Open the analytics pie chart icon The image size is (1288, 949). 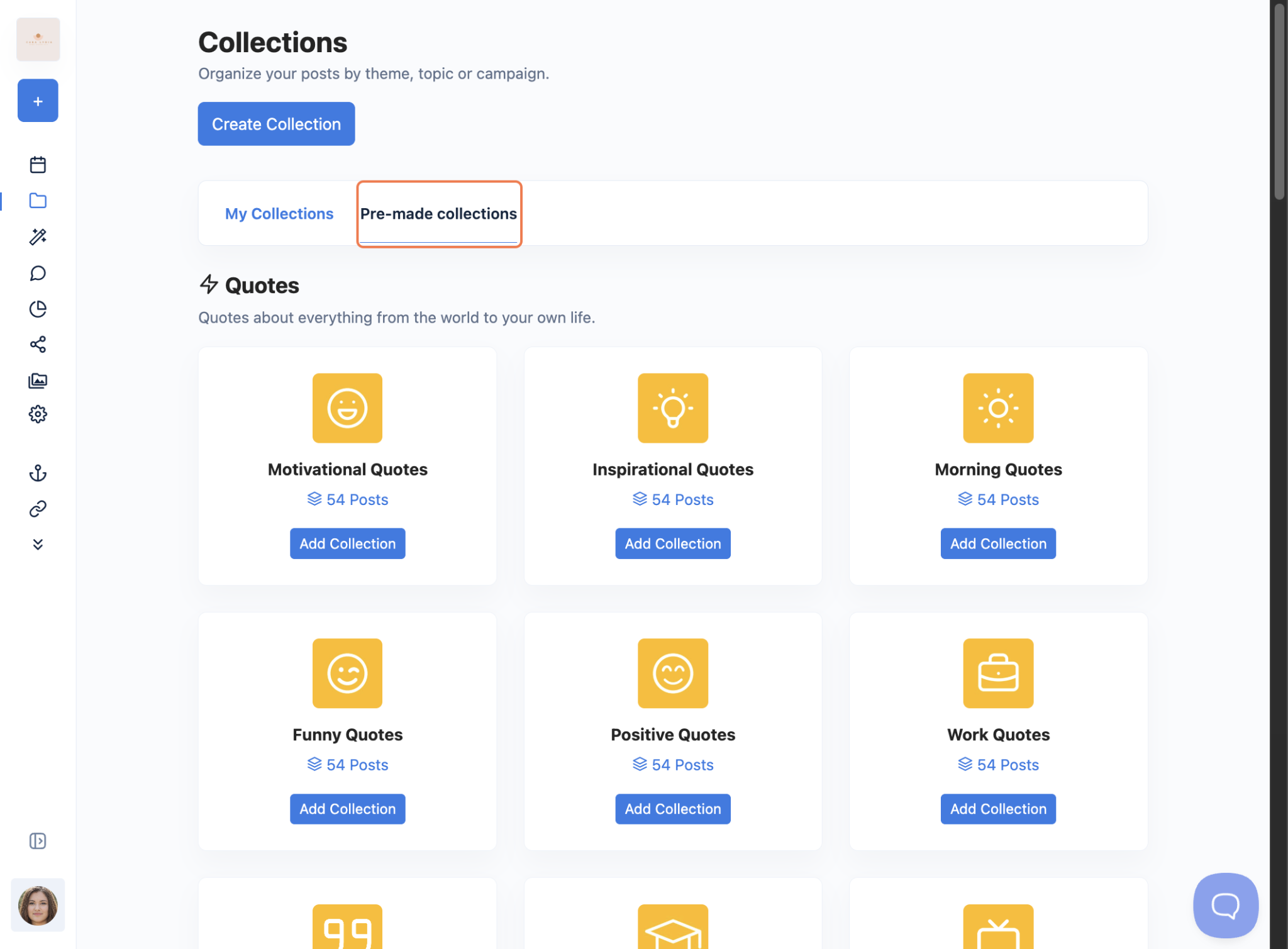(x=38, y=309)
